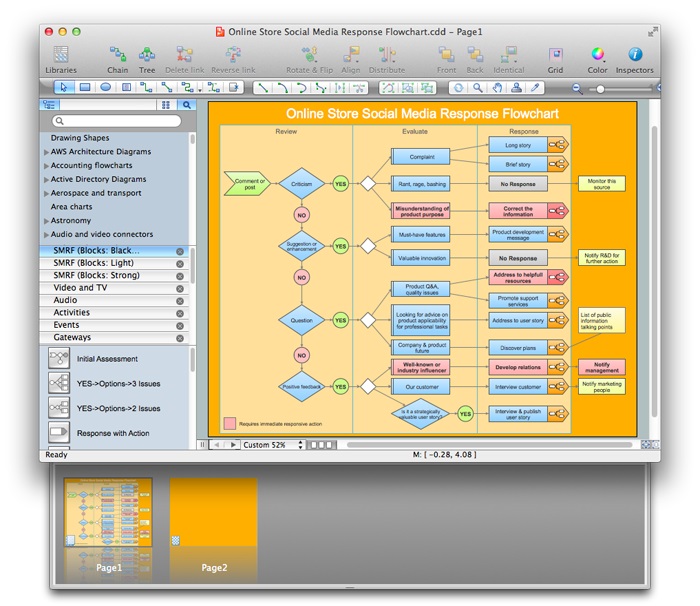Go to next page arrow
Screen dimensions: 700x606
click(x=233, y=445)
